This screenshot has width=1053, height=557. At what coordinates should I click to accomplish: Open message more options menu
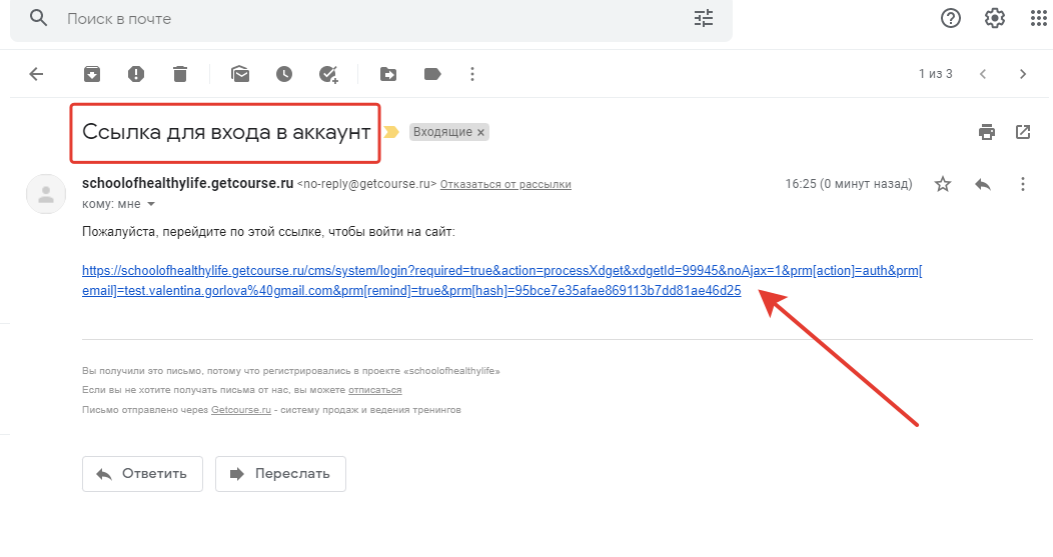coord(1023,184)
